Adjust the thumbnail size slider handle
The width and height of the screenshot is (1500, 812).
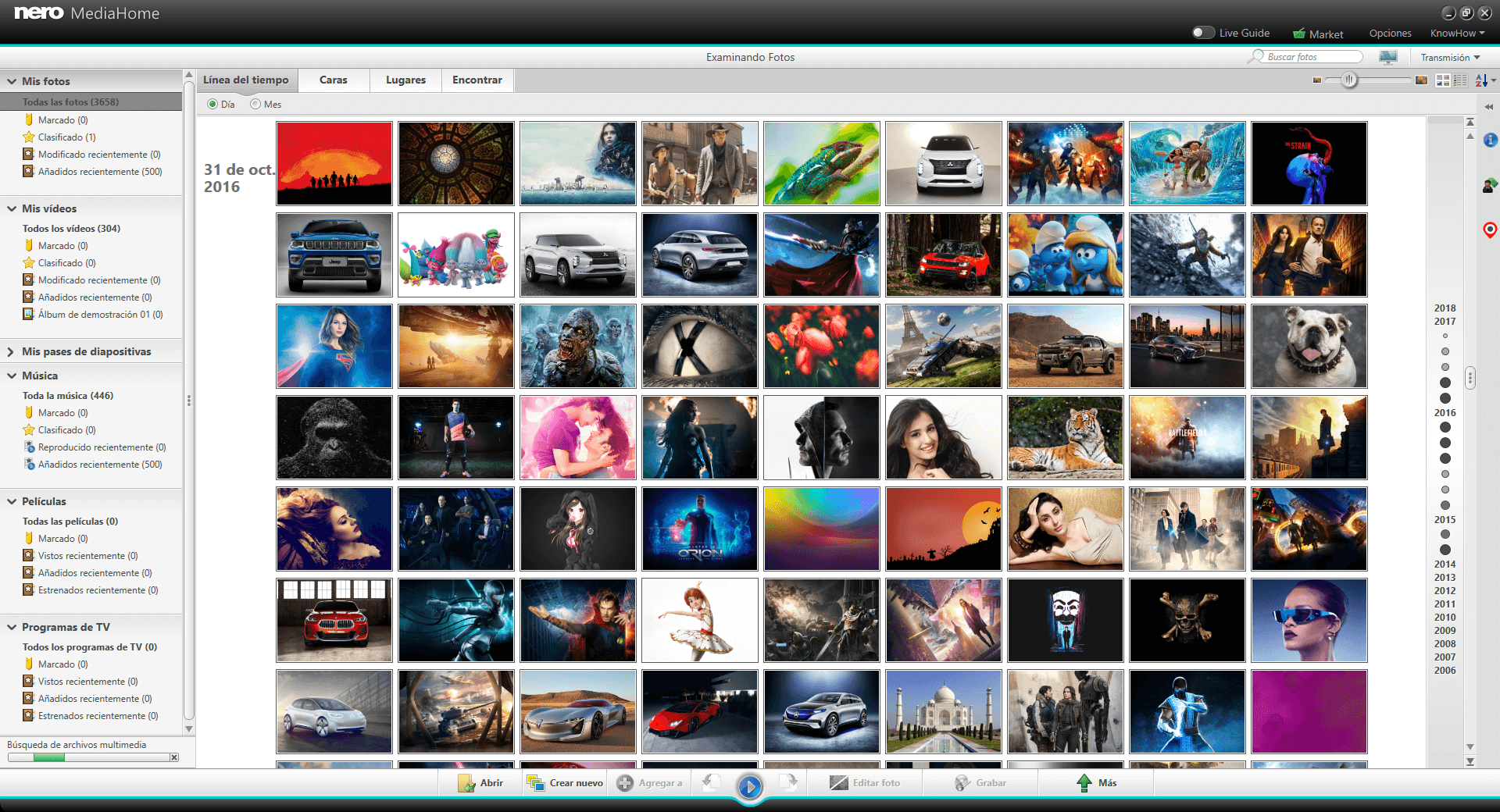coord(1348,80)
